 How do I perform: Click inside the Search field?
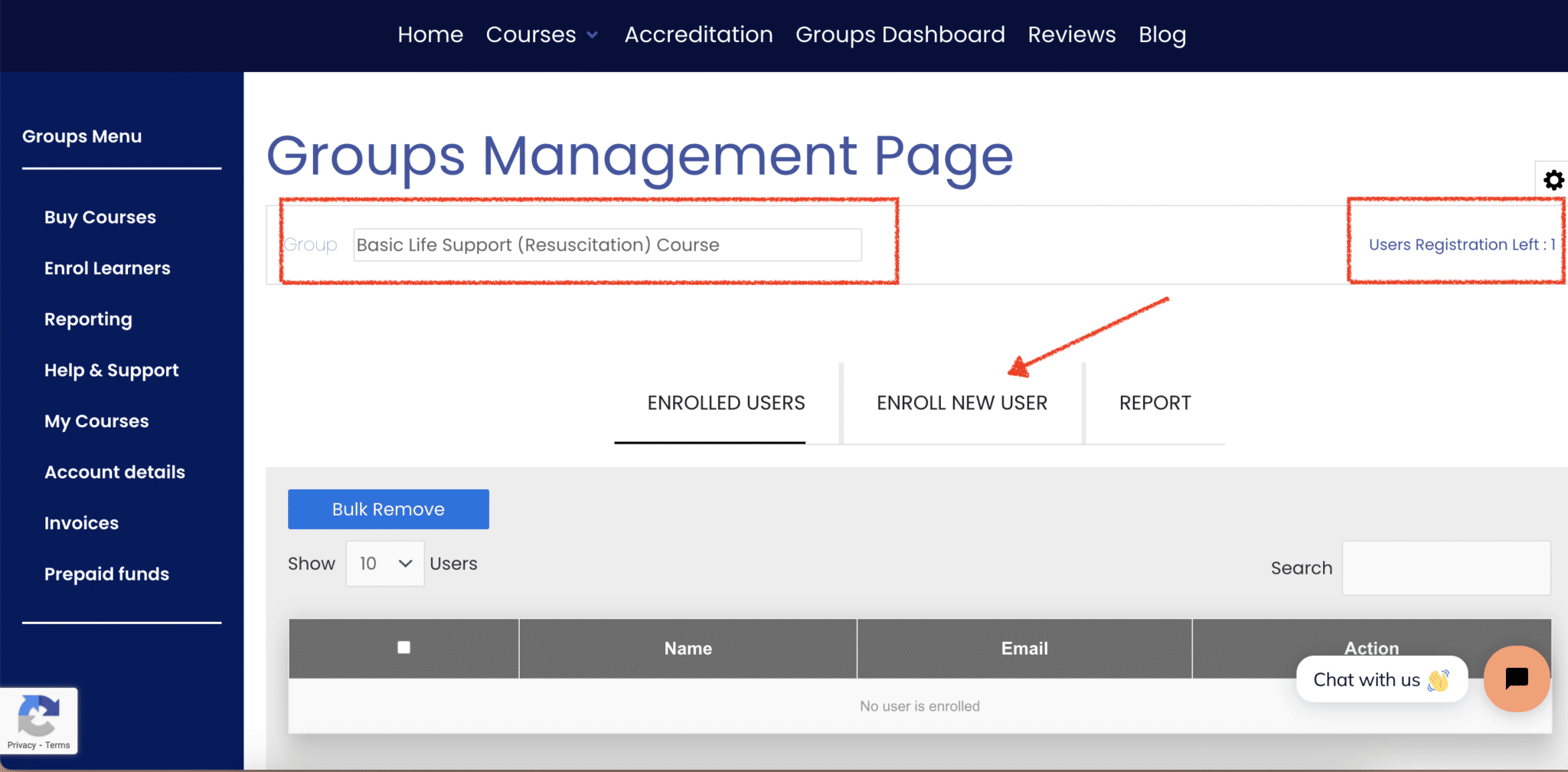click(x=1445, y=568)
